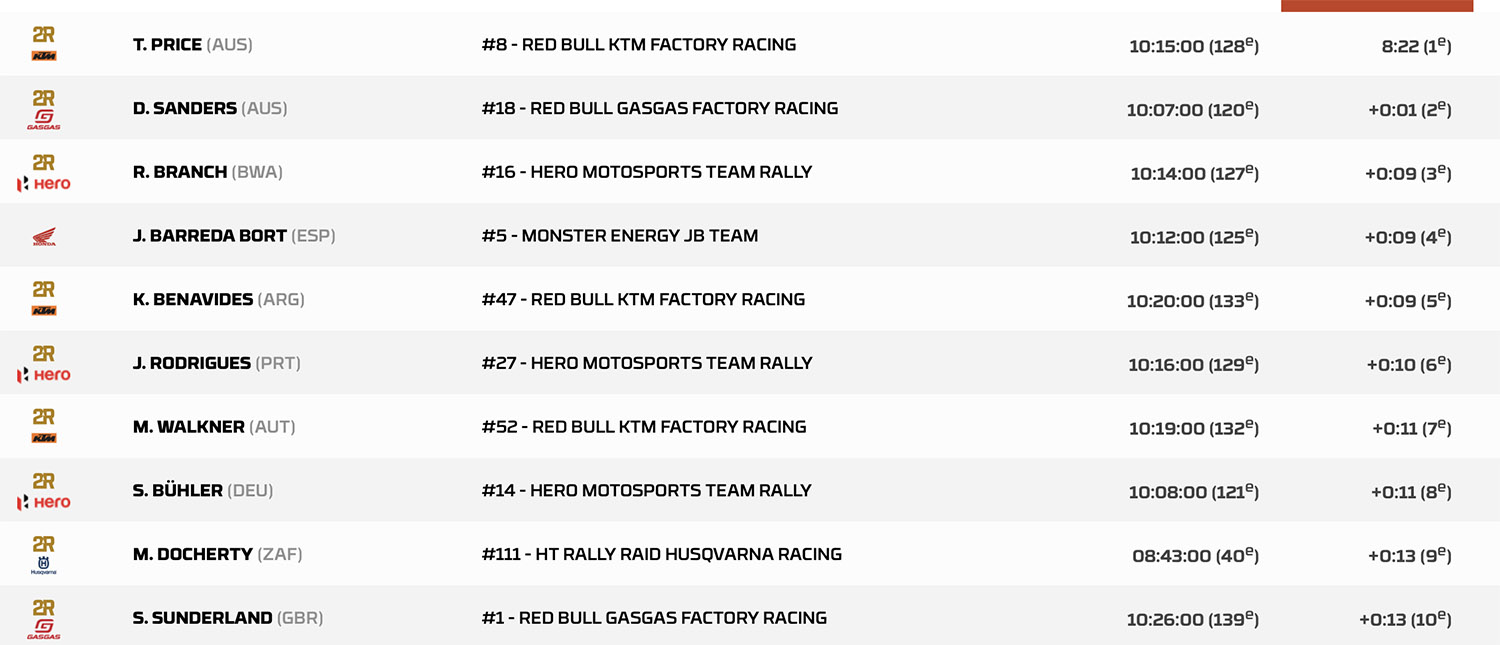Click the Honda logo beside J. Barreda Bort
The image size is (1500, 645).
(x=44, y=238)
